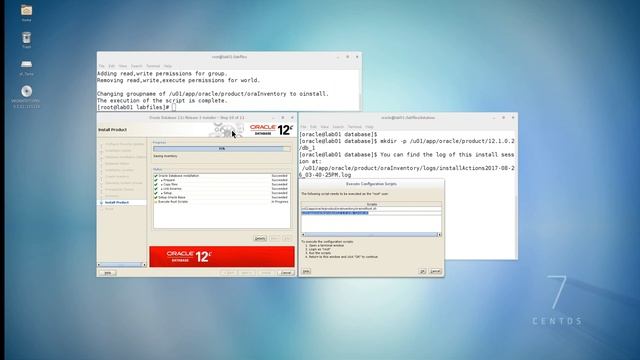Open Terminal menu in root terminal
Viewport: 640px width, 360px height.
pyautogui.click(x=153, y=66)
